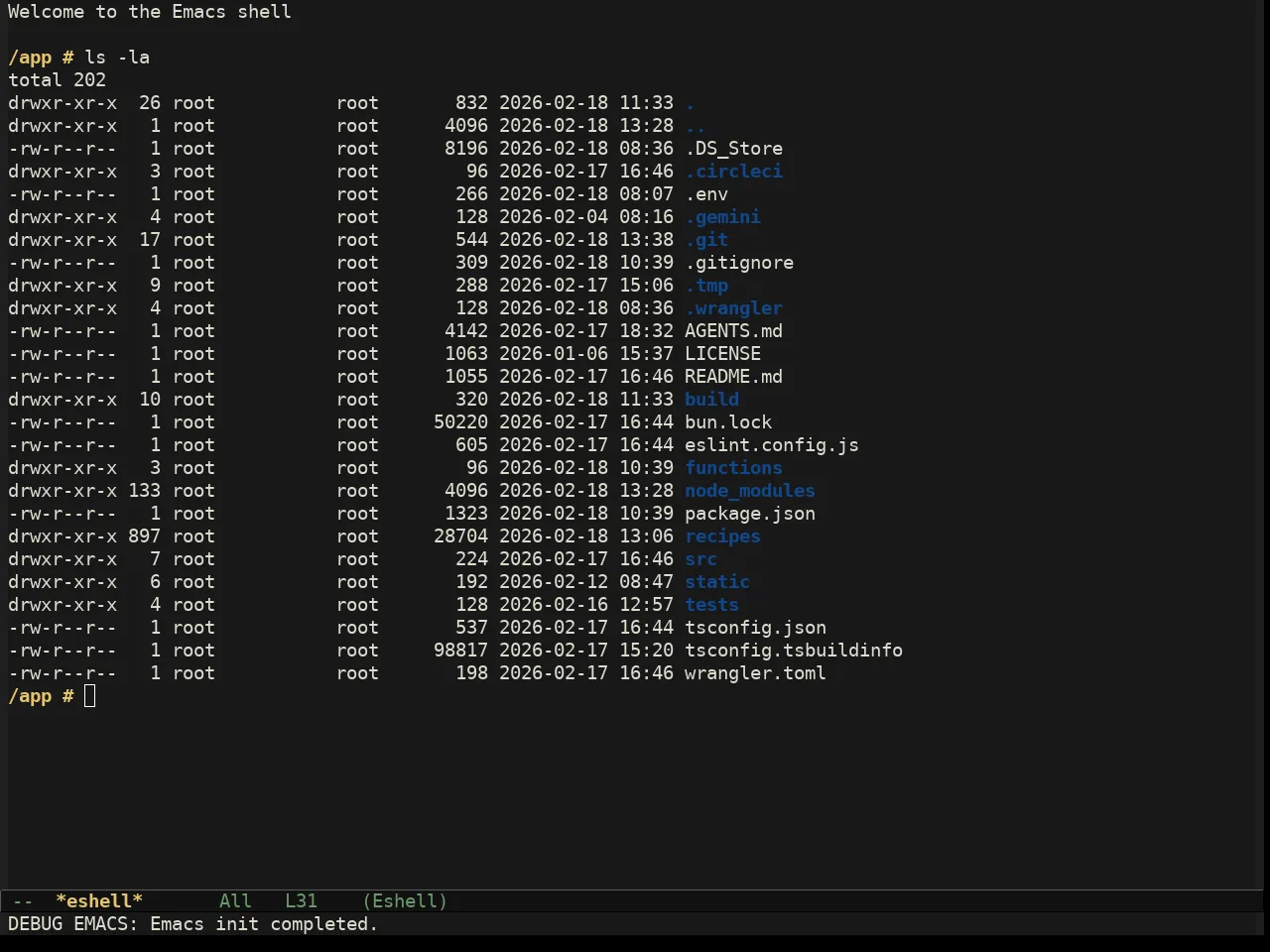Select the .gitignore file name
Viewport: 1270px width, 952px height.
[x=739, y=262]
